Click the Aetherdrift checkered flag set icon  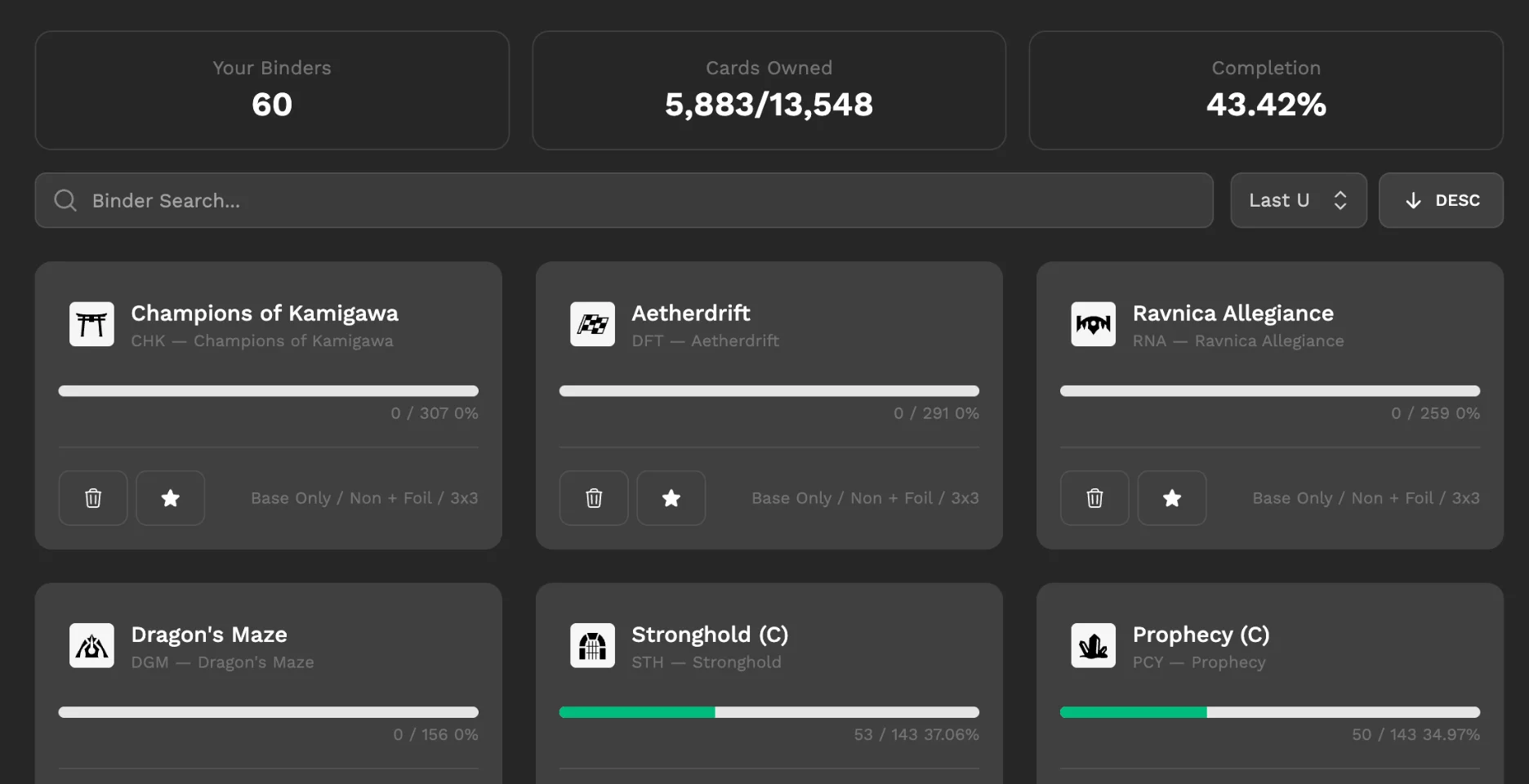[592, 324]
